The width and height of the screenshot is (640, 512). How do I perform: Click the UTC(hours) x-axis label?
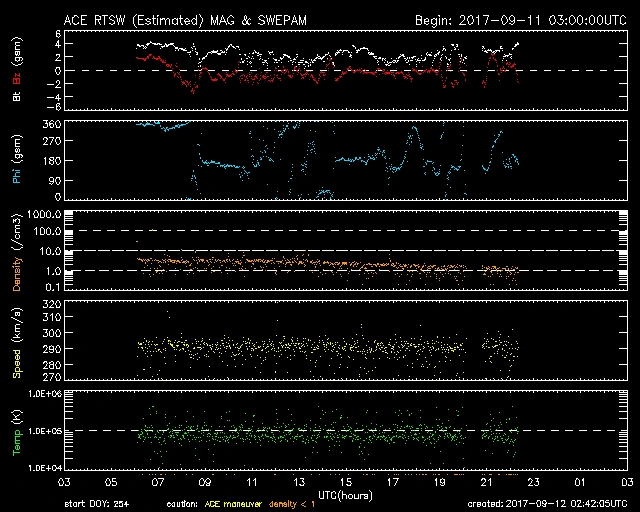point(347,494)
